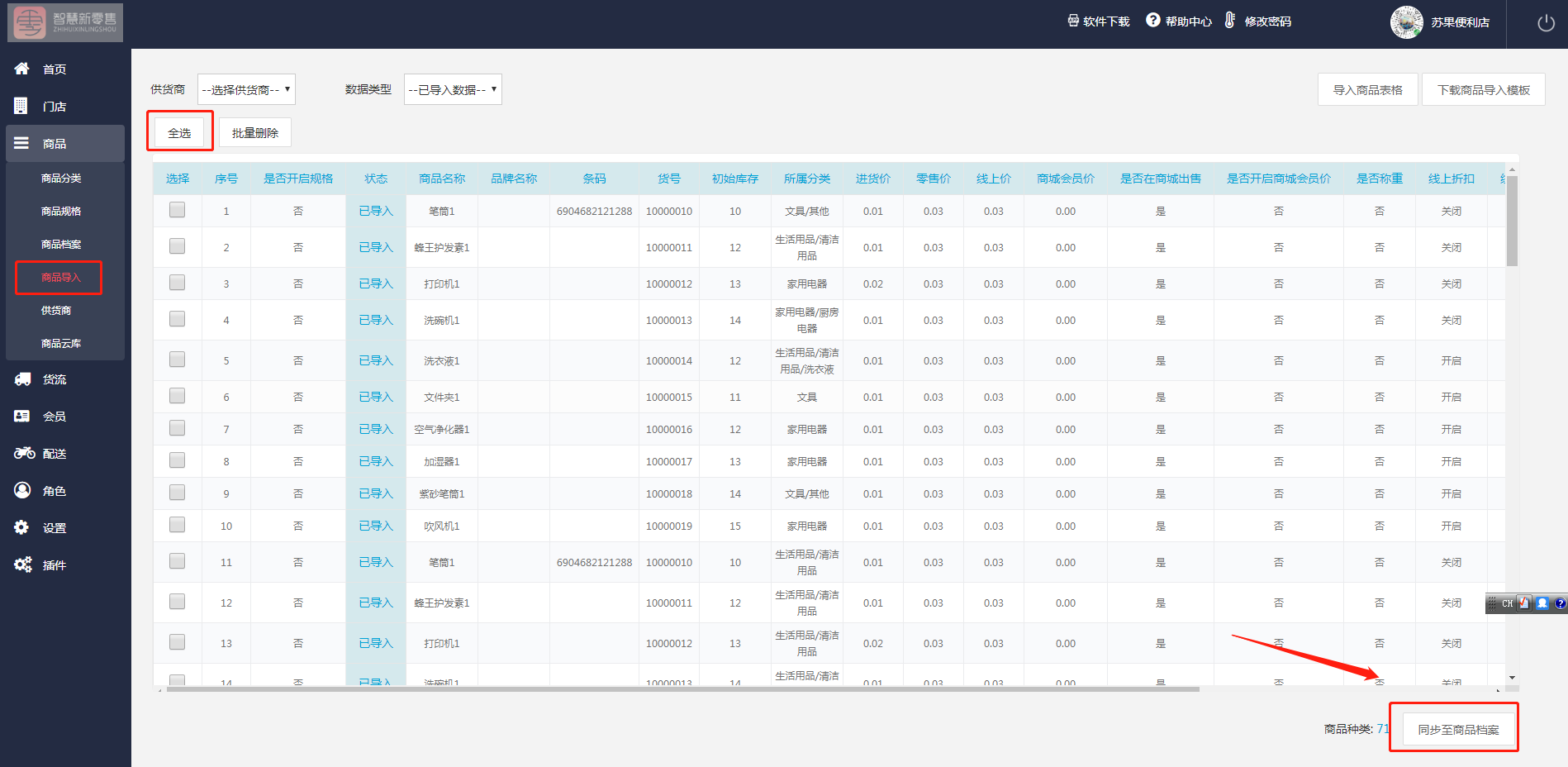Open 商品云库 submenu item
This screenshot has width=1568, height=767.
61,343
